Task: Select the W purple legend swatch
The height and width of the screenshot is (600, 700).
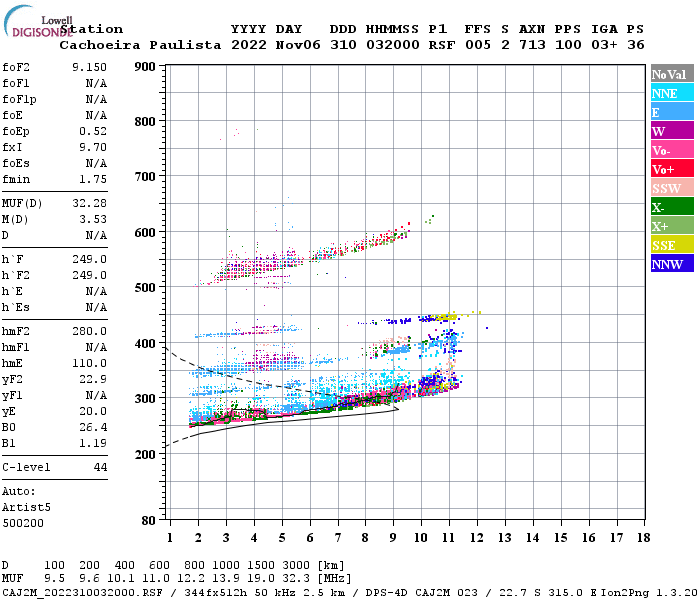Action: 672,131
